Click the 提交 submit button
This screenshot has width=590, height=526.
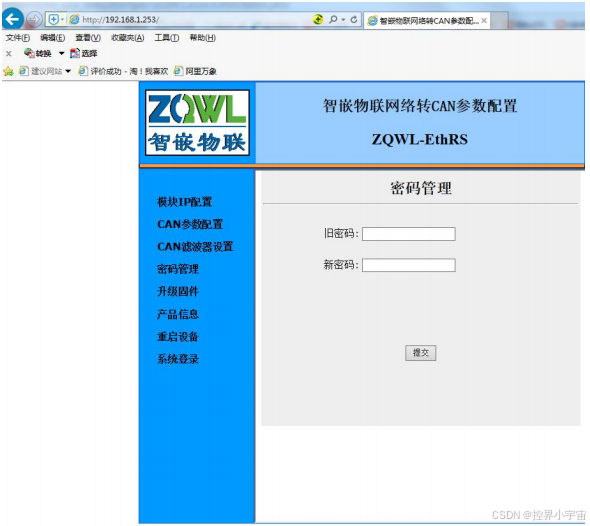(421, 353)
